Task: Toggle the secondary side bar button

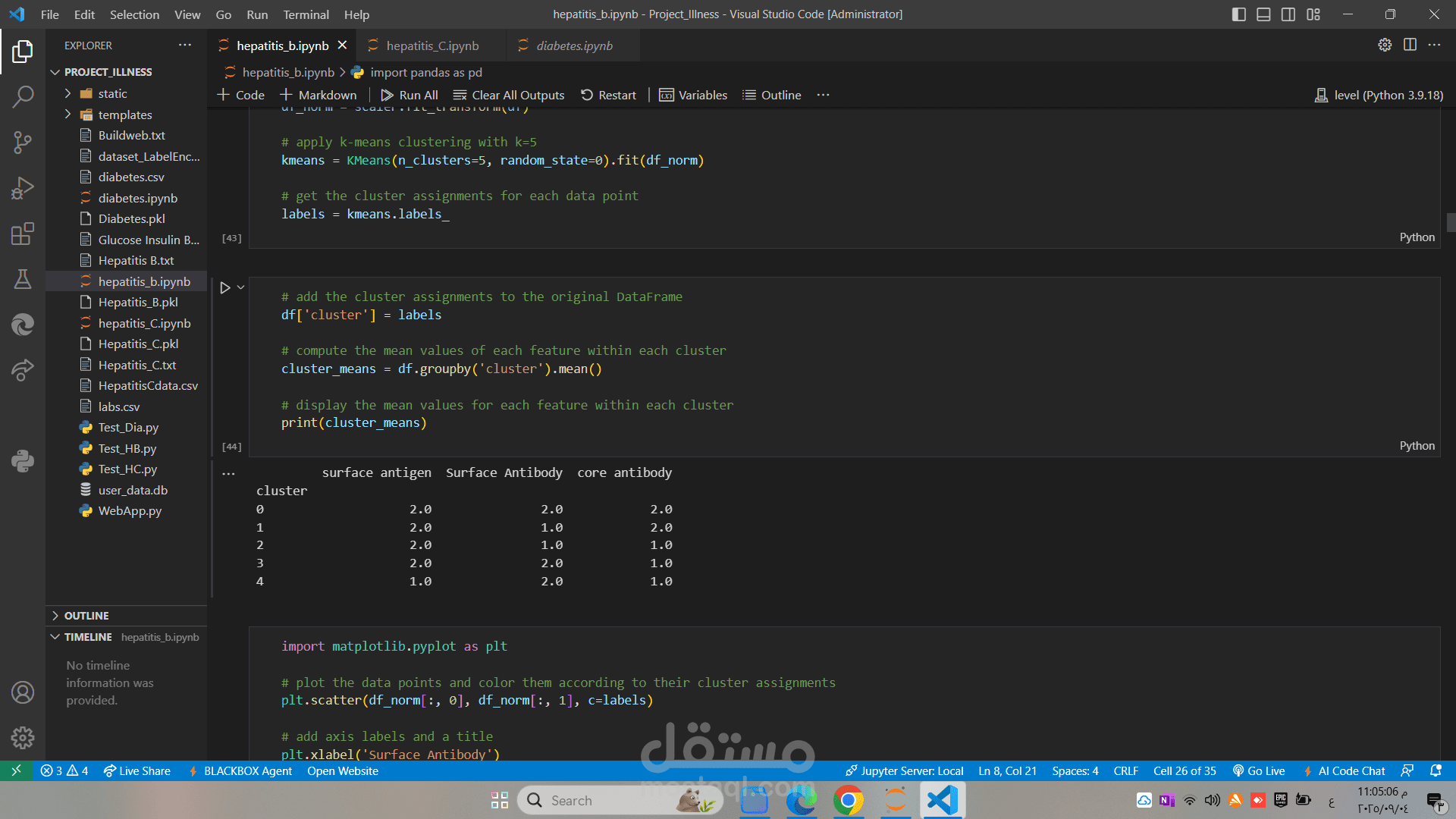Action: (x=1288, y=14)
